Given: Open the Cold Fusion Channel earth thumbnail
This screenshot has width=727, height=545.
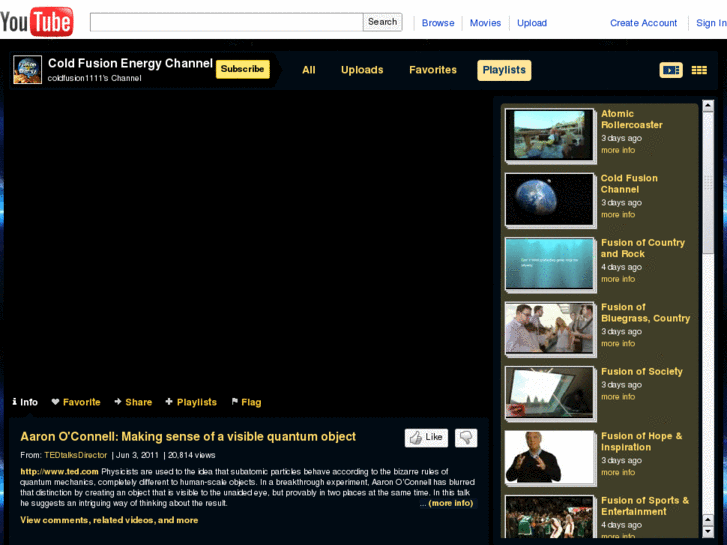Looking at the screenshot, I should (x=549, y=199).
